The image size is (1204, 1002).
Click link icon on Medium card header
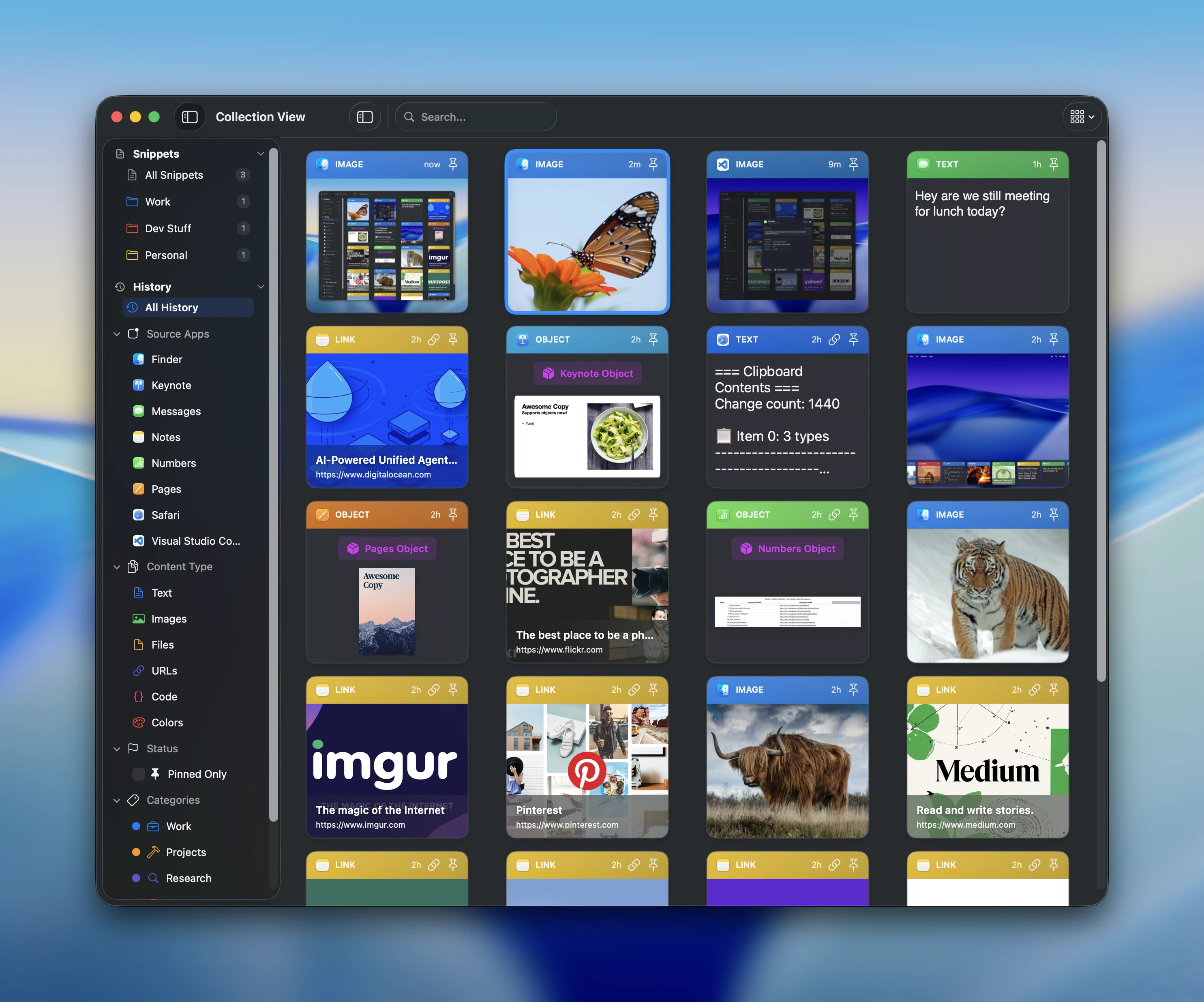point(1034,689)
